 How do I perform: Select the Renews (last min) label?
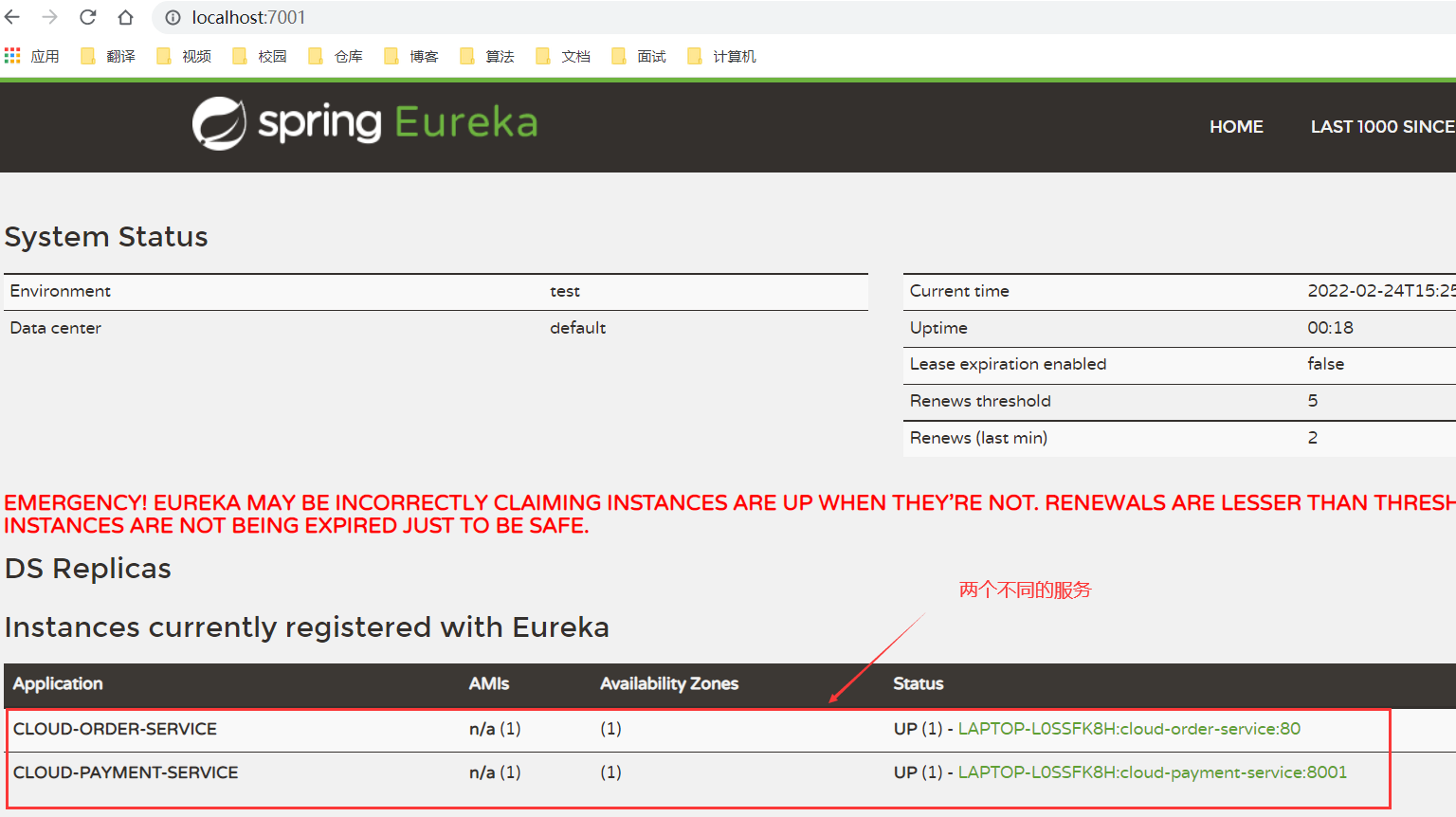point(978,438)
